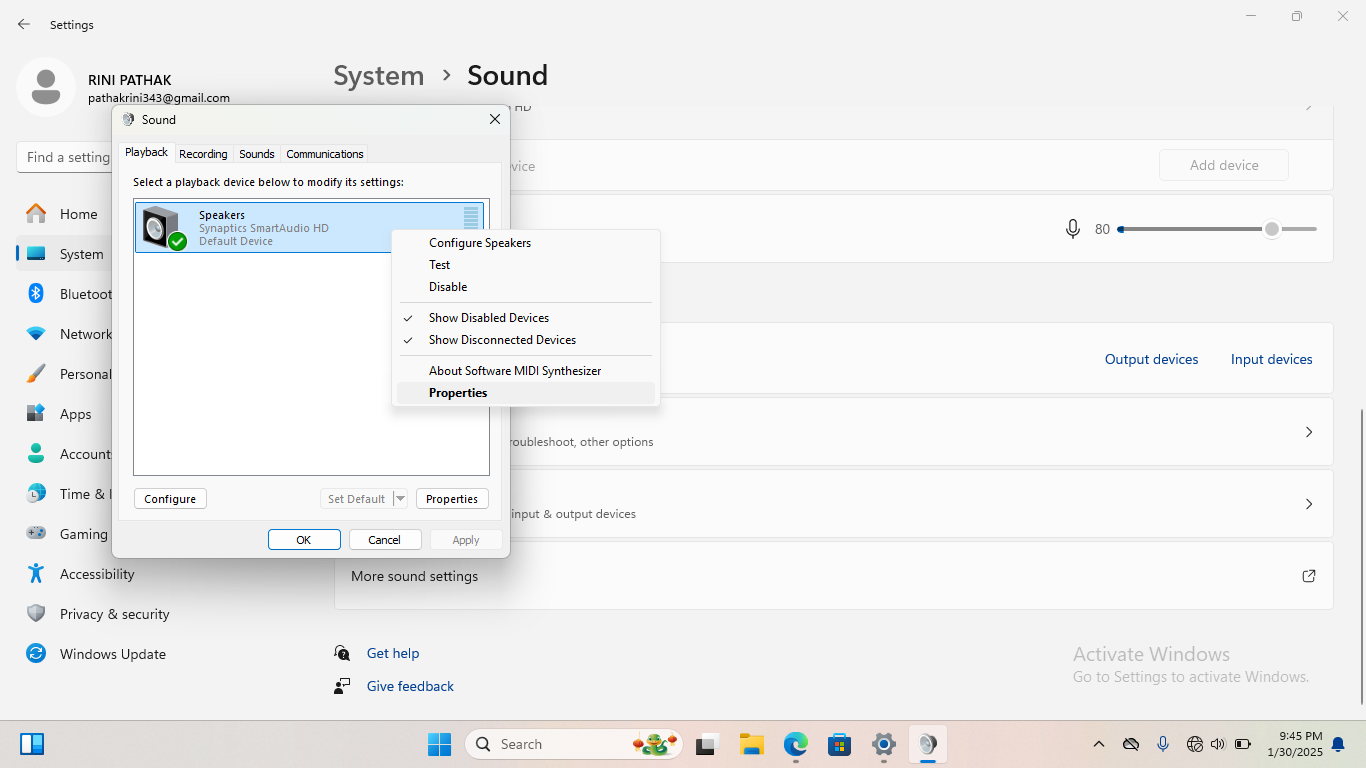The height and width of the screenshot is (768, 1366).
Task: Open the Accessibility icon in the sidebar
Action: click(x=36, y=574)
